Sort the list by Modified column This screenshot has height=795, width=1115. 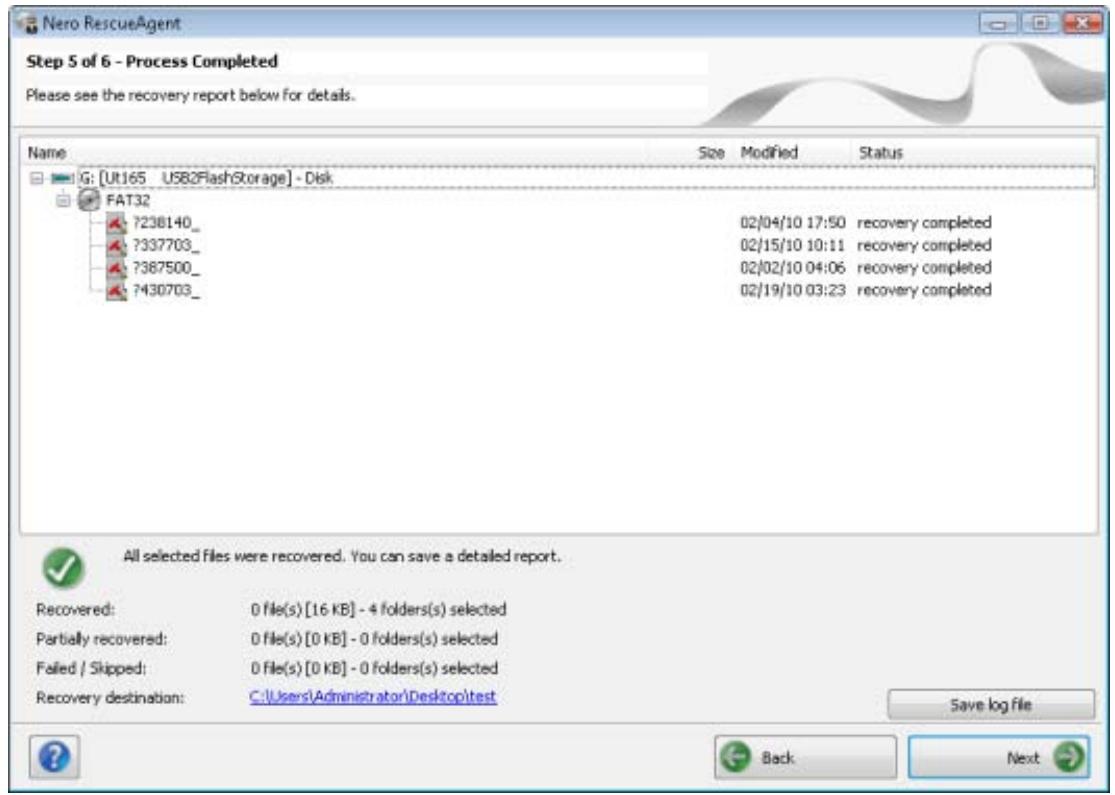tap(769, 152)
